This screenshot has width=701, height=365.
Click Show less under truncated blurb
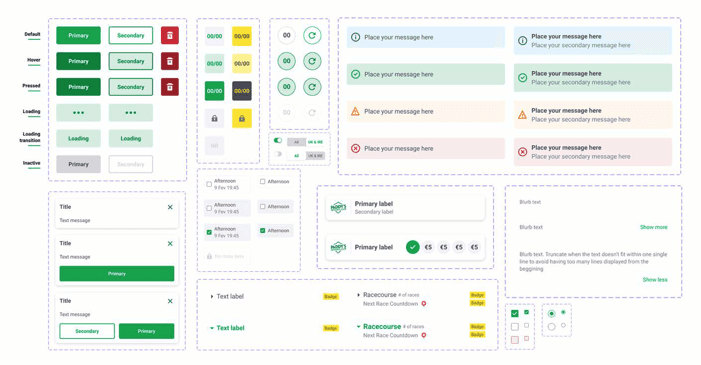point(655,280)
